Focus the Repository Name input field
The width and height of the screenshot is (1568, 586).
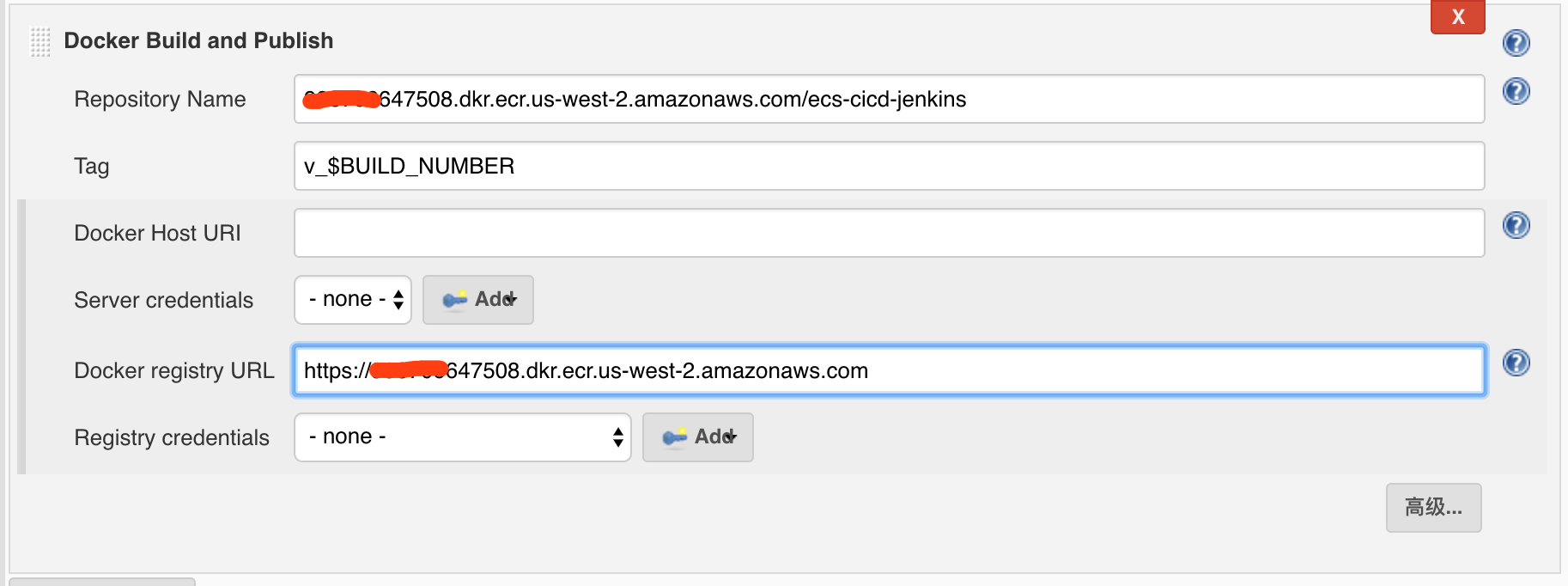[x=889, y=99]
